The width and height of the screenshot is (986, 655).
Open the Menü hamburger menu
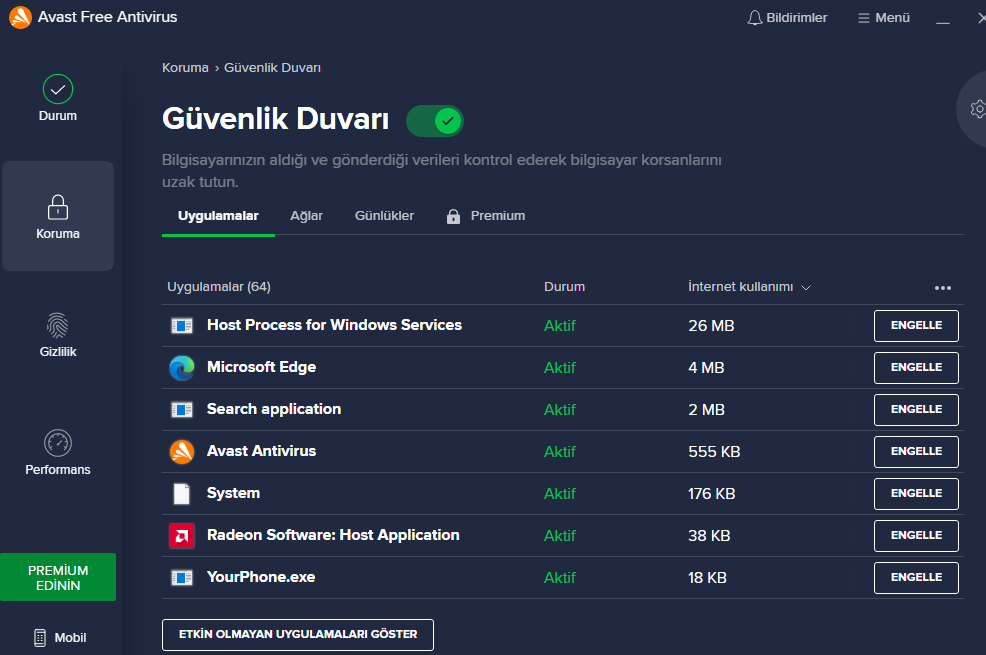tap(884, 18)
